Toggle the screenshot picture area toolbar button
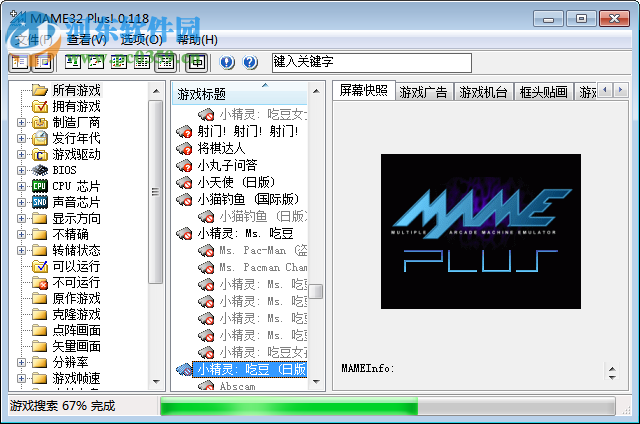Screen dimensions: 640x424 (43, 62)
